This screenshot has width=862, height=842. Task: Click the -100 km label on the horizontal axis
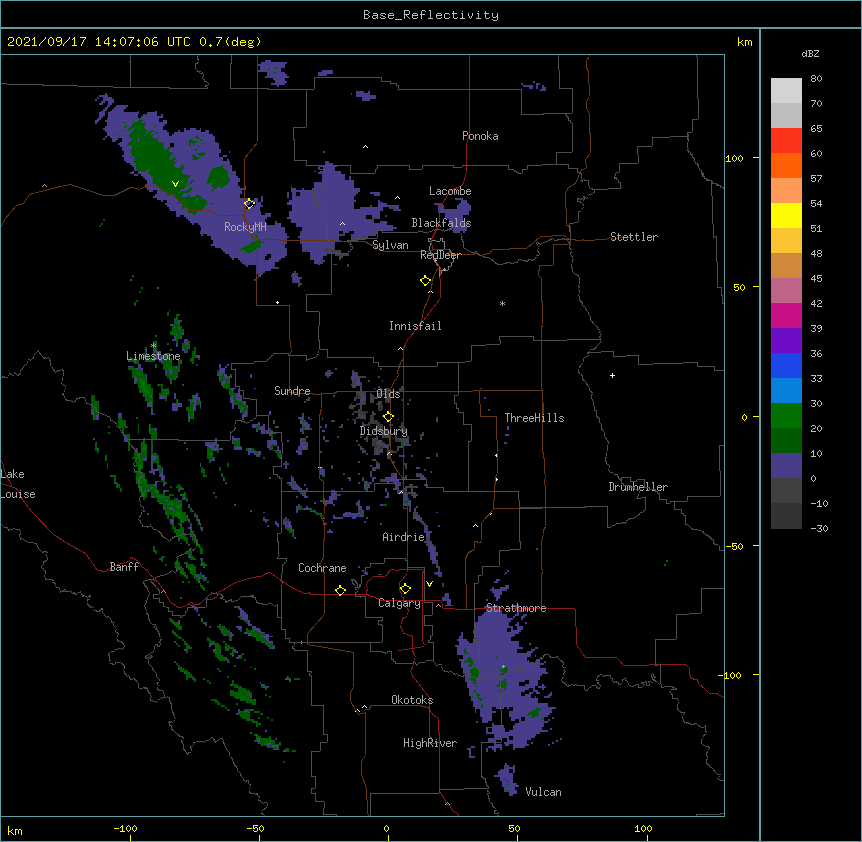(125, 828)
